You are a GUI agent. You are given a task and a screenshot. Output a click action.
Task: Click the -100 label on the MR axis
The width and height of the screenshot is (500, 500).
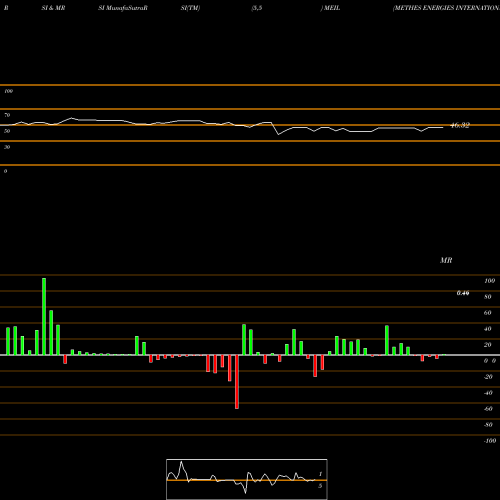(490, 441)
